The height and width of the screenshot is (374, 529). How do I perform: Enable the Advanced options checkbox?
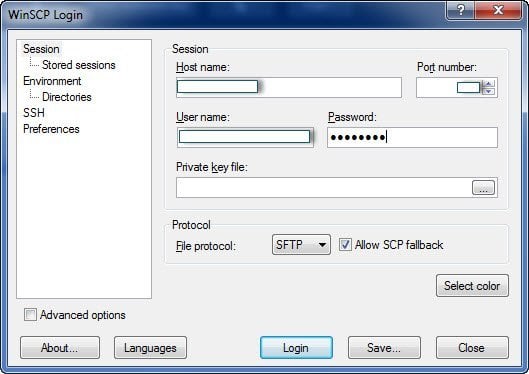click(x=30, y=315)
